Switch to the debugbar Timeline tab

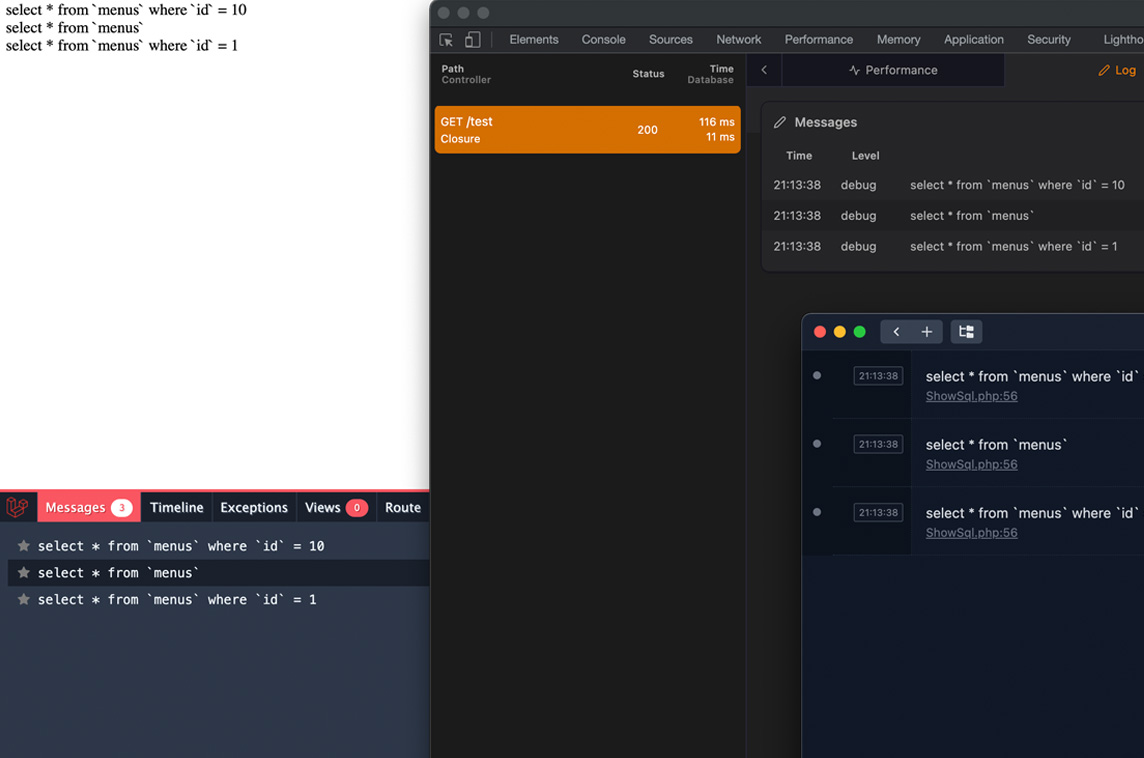177,507
